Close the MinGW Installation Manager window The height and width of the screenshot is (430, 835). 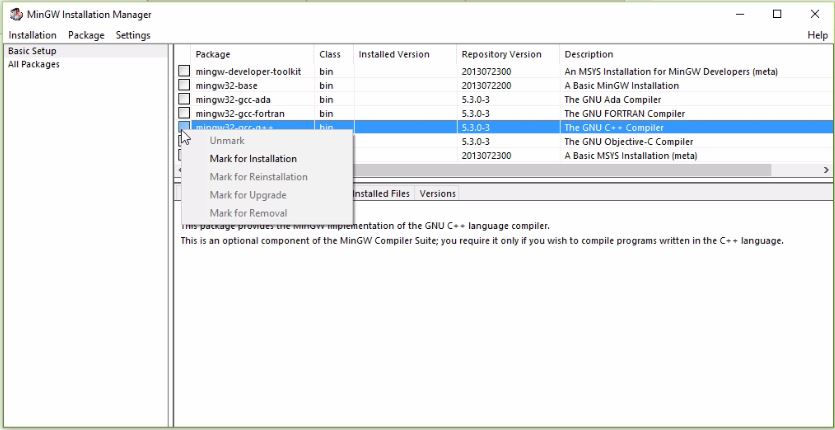815,14
